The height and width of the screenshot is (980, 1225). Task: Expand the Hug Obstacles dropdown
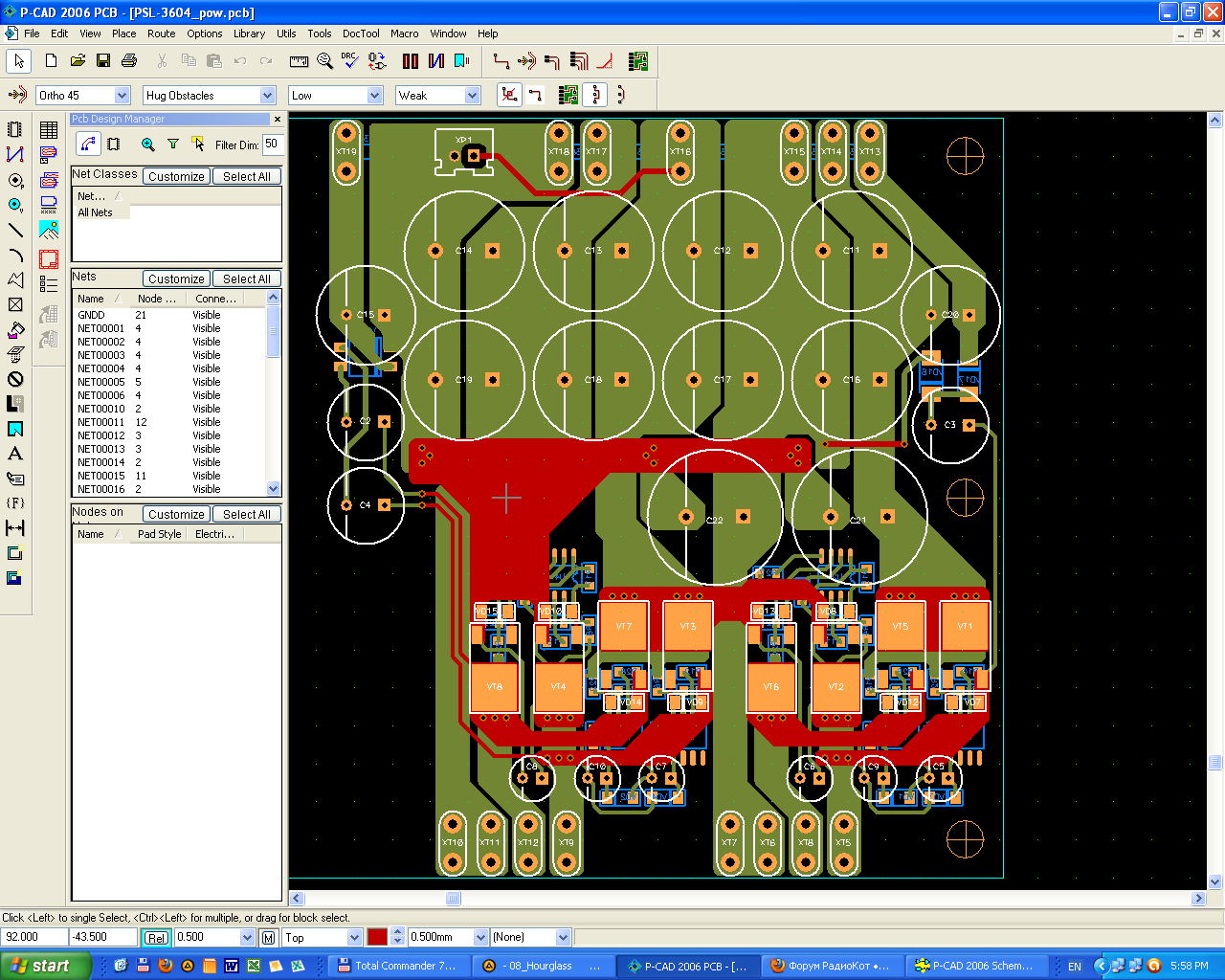point(267,96)
